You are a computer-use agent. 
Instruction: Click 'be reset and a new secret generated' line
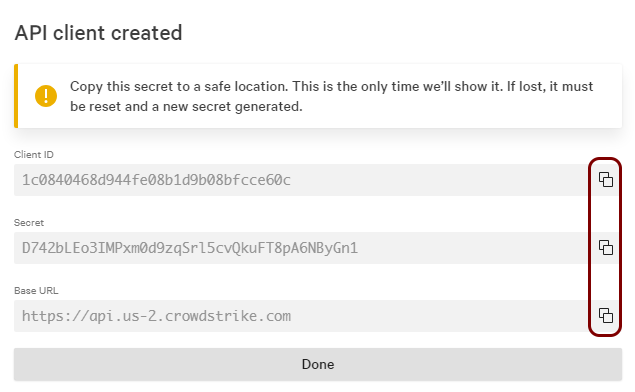[x=186, y=107]
